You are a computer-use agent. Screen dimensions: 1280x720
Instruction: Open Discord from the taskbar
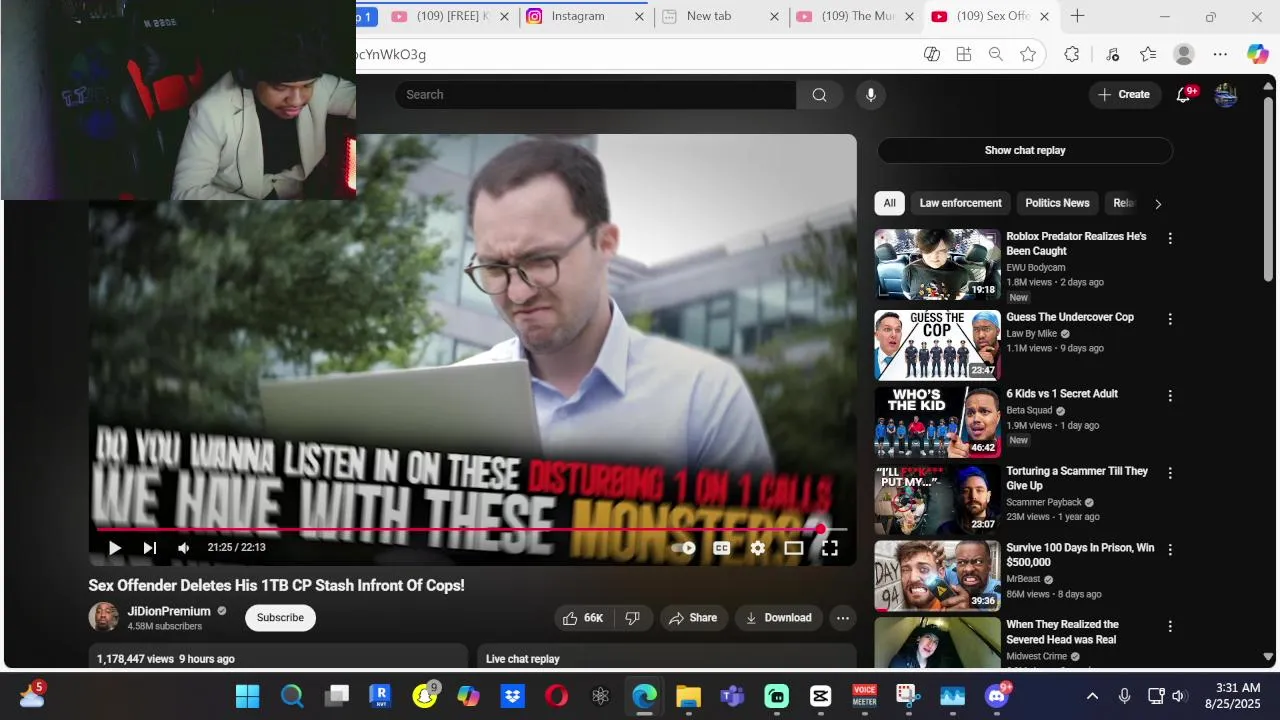tap(997, 696)
